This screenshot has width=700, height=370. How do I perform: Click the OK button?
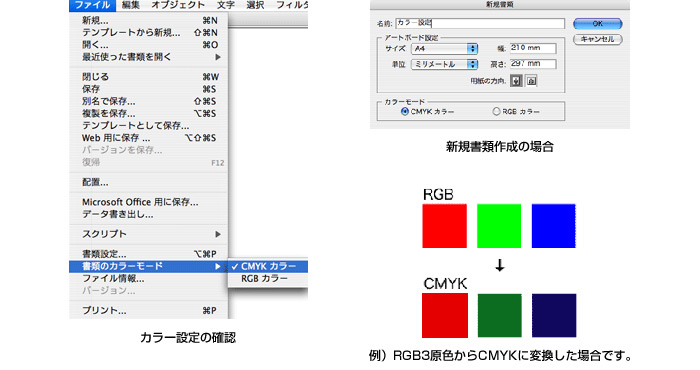[x=598, y=24]
